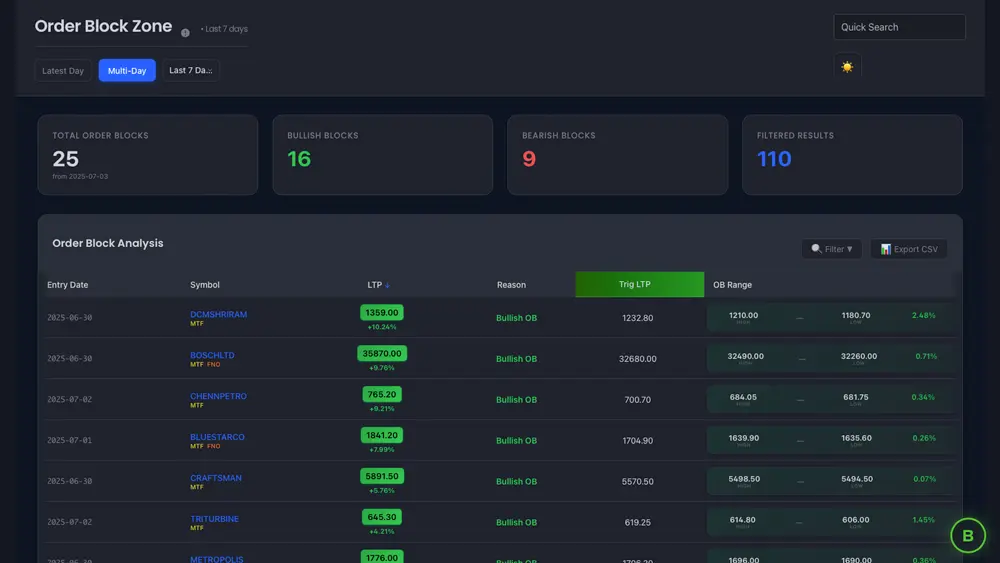1000x563 pixels.
Task: Sort by Symbol column header
Action: 205,285
